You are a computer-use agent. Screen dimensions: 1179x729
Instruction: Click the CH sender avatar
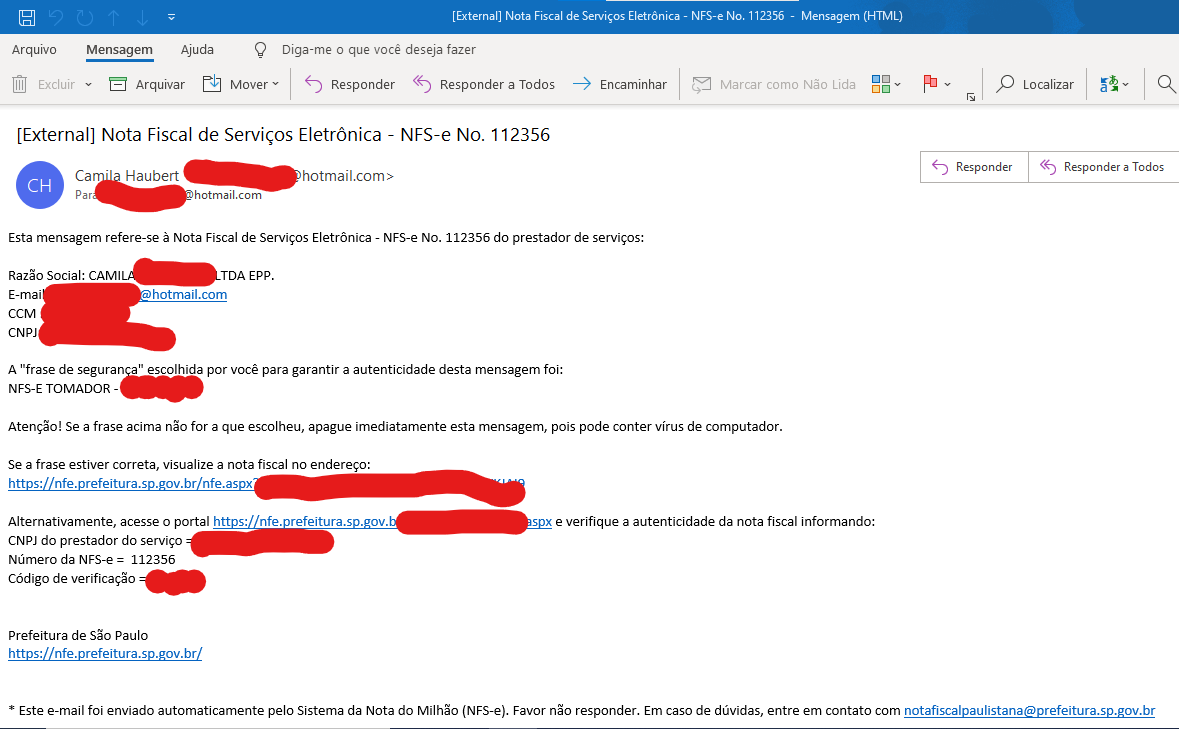click(40, 185)
